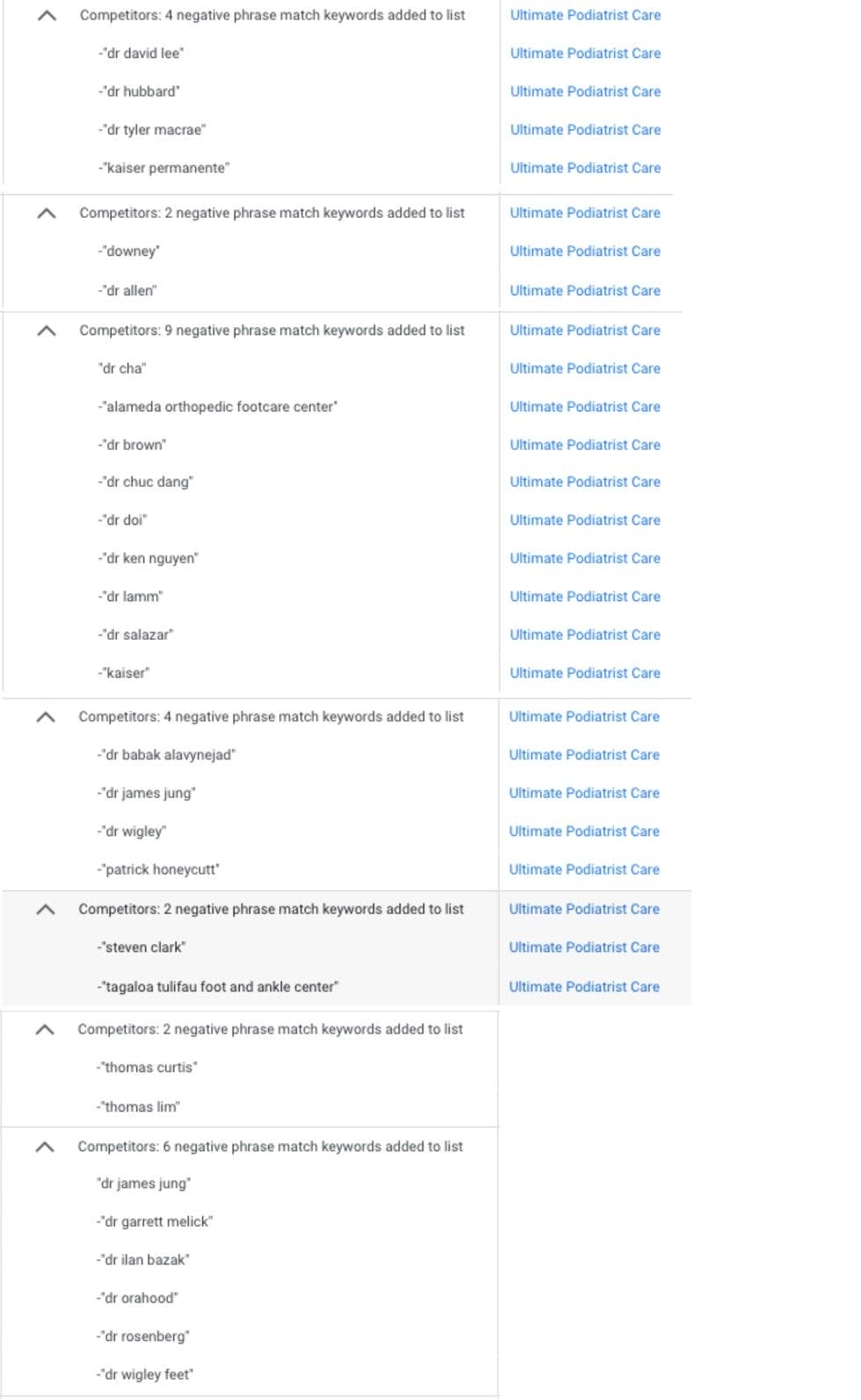Open Ultimate Podiatrist Care link beside dr babak alavynejad

[585, 754]
